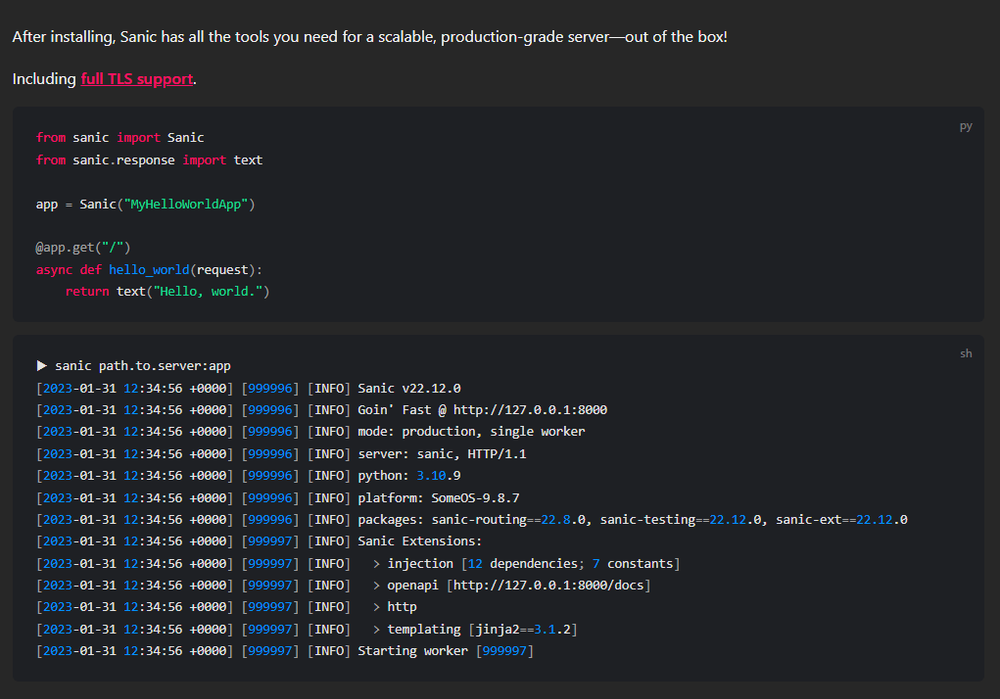Image resolution: width=1000 pixels, height=699 pixels.
Task: Click the string "Hello, world." in the return statement
Action: click(x=208, y=291)
